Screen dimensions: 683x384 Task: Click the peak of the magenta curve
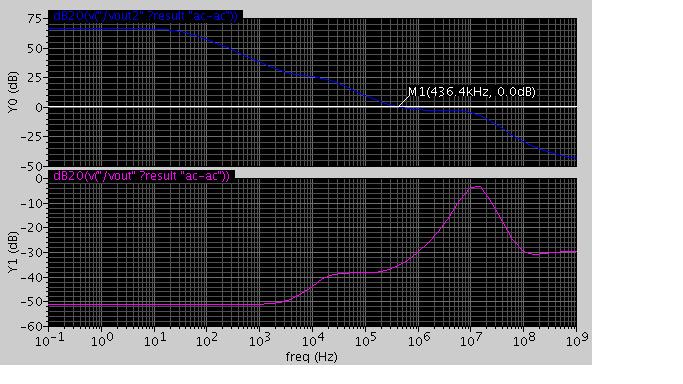[x=478, y=187]
